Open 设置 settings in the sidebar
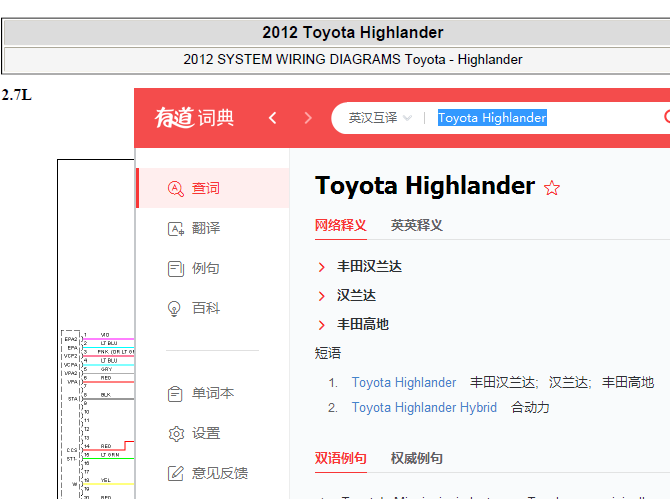This screenshot has width=670, height=499. pos(213,433)
